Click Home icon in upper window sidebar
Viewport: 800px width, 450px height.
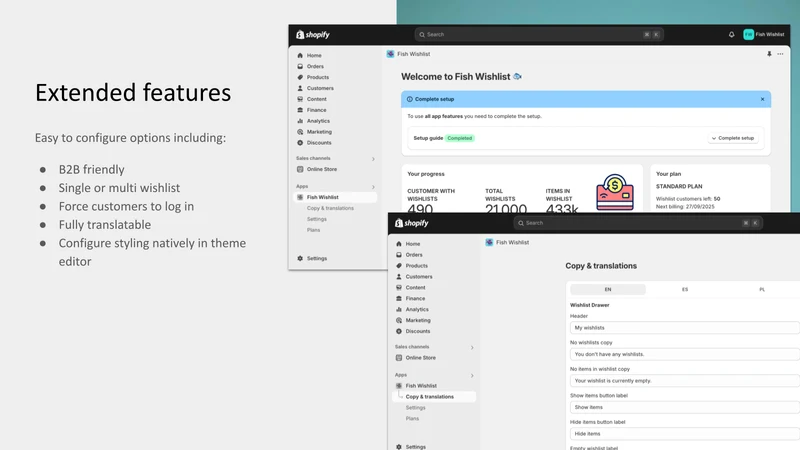tap(300, 55)
